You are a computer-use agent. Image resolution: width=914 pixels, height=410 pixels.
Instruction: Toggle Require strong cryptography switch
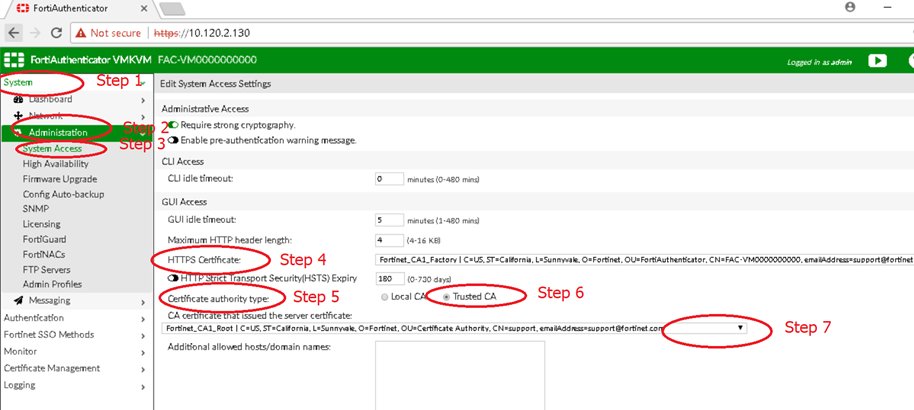coord(173,125)
